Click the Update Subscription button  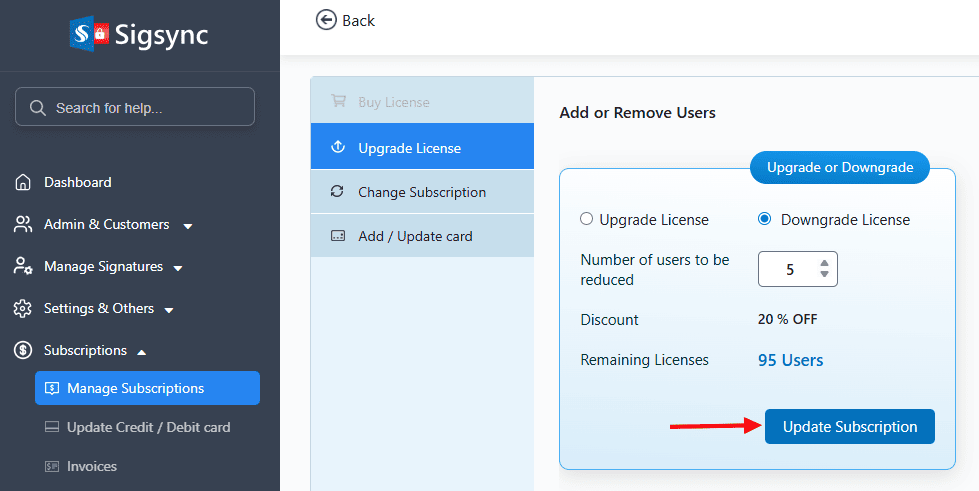pos(849,427)
